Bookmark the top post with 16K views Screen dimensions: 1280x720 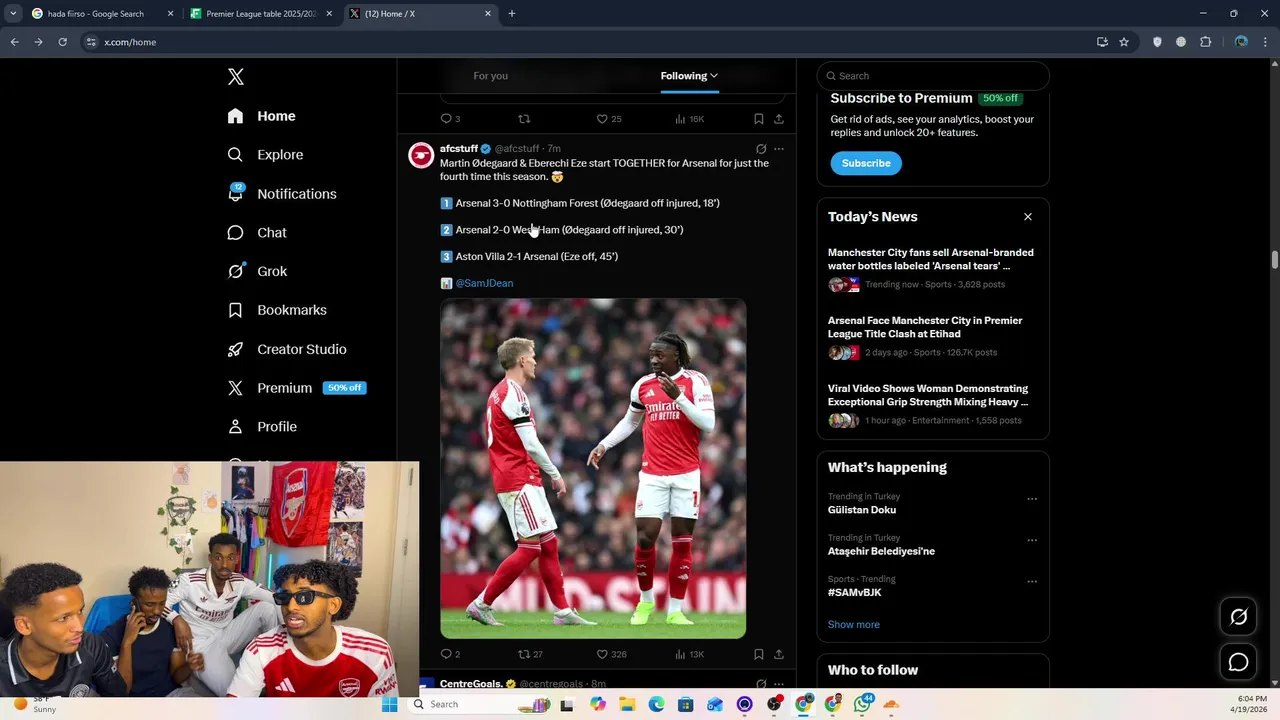coord(759,119)
